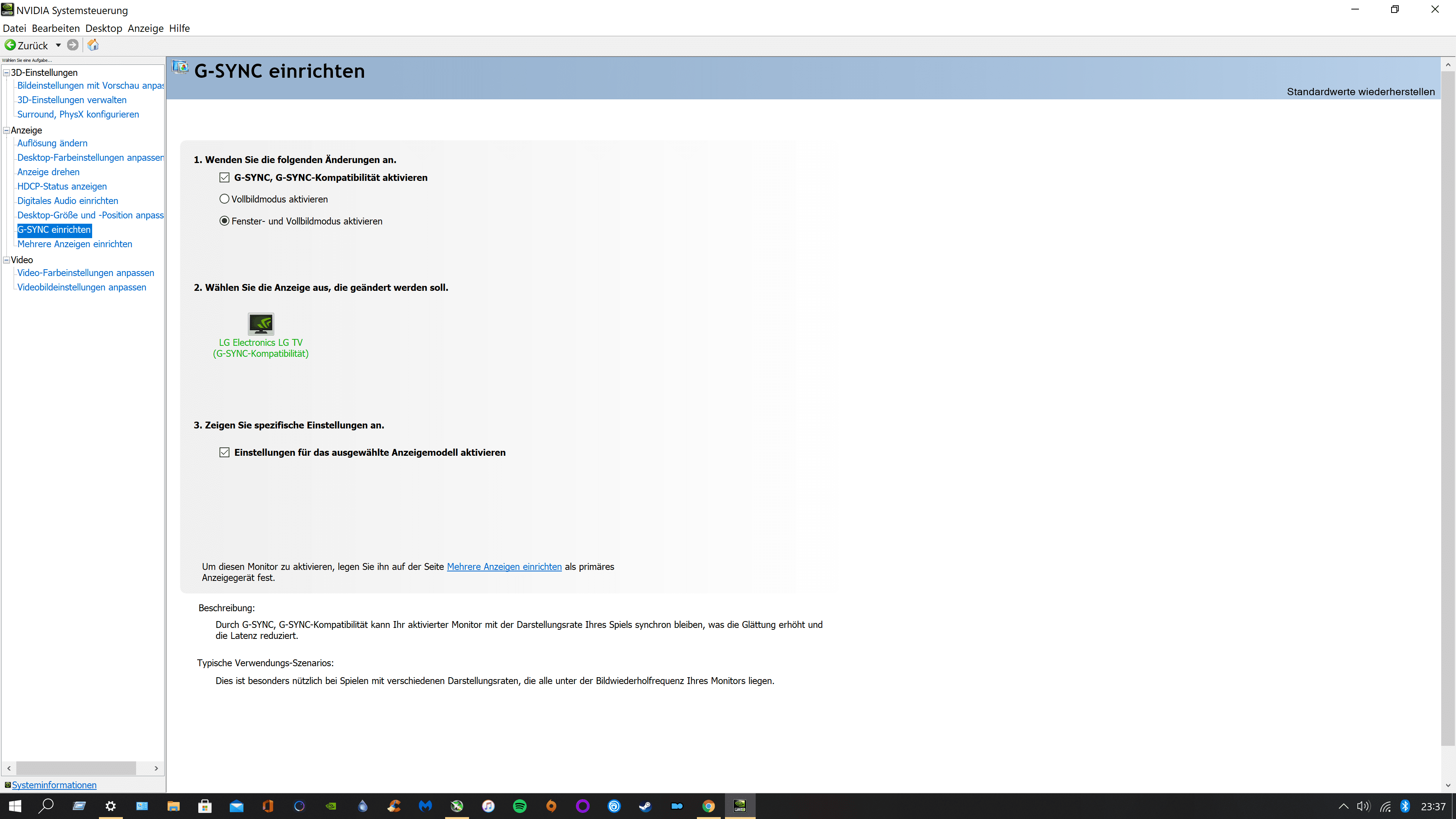The width and height of the screenshot is (1456, 819).
Task: Open Microsoft Store from taskbar
Action: [205, 806]
